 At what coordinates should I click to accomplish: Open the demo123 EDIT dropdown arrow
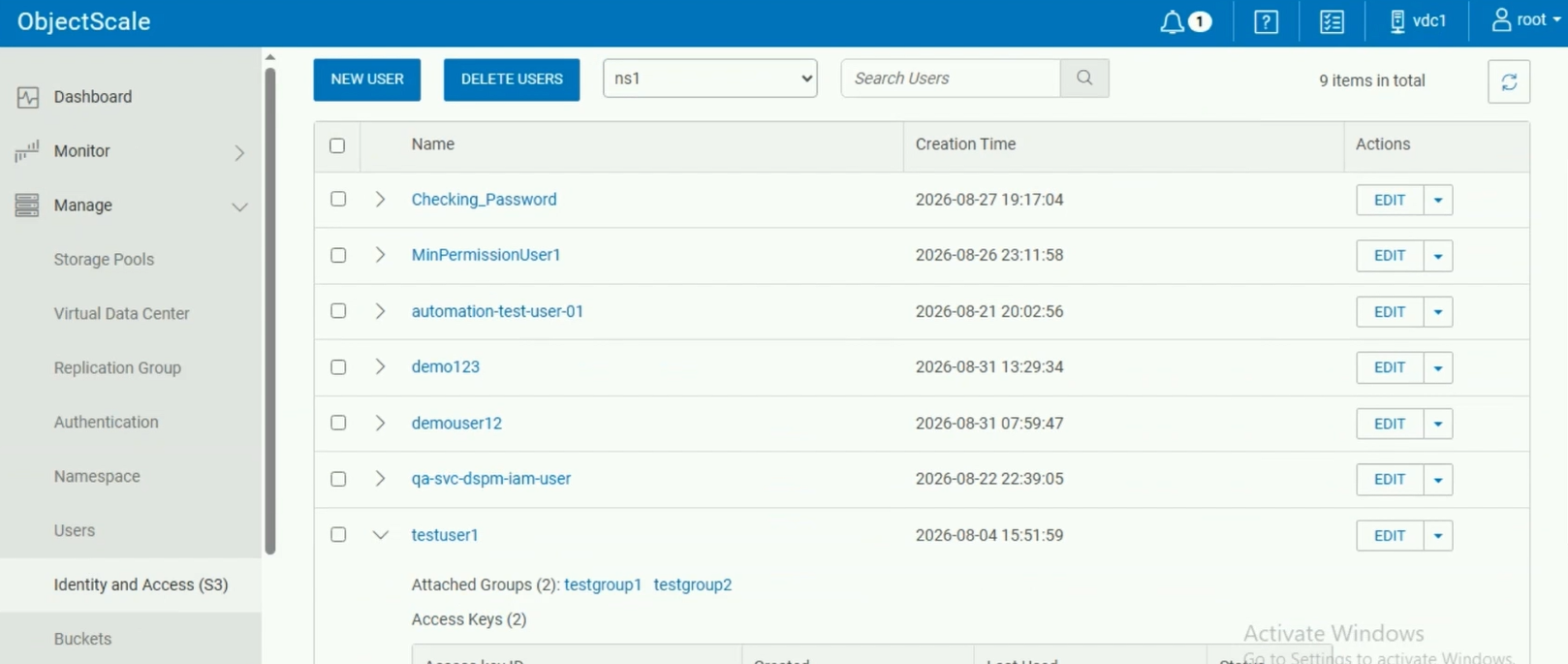1438,367
